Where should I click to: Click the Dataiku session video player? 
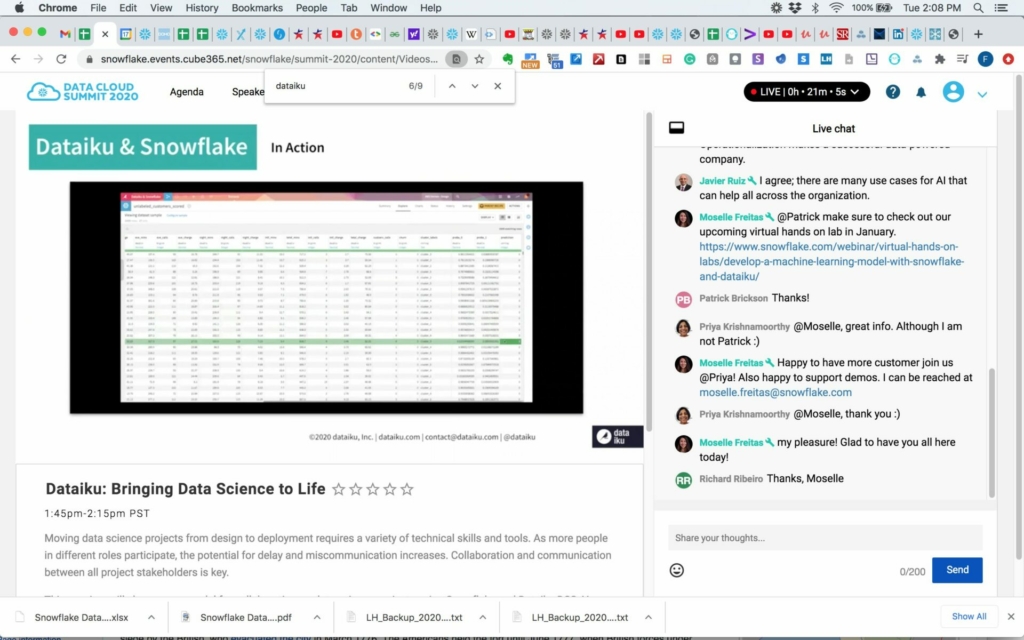click(327, 297)
